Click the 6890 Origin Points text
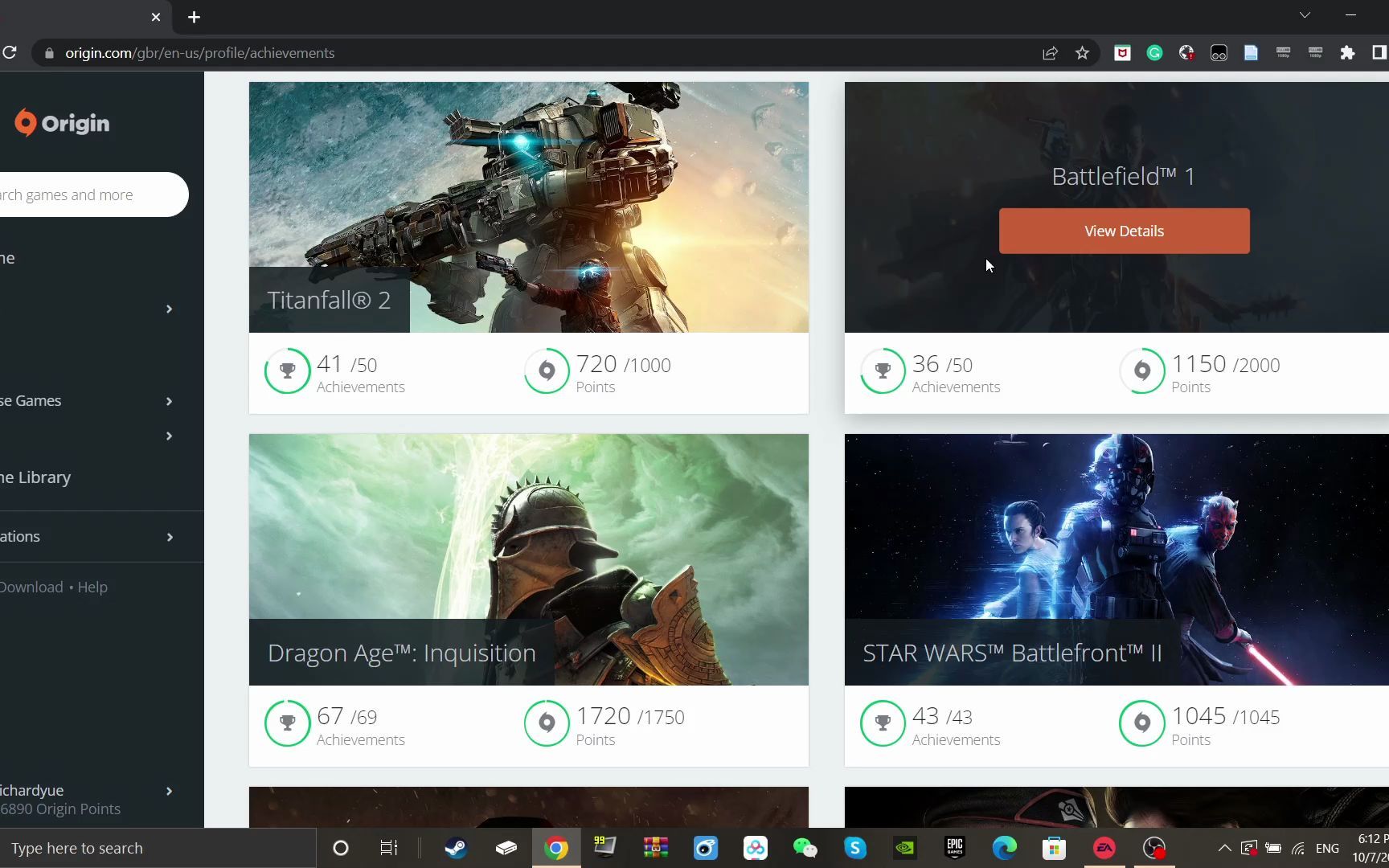 tap(60, 809)
